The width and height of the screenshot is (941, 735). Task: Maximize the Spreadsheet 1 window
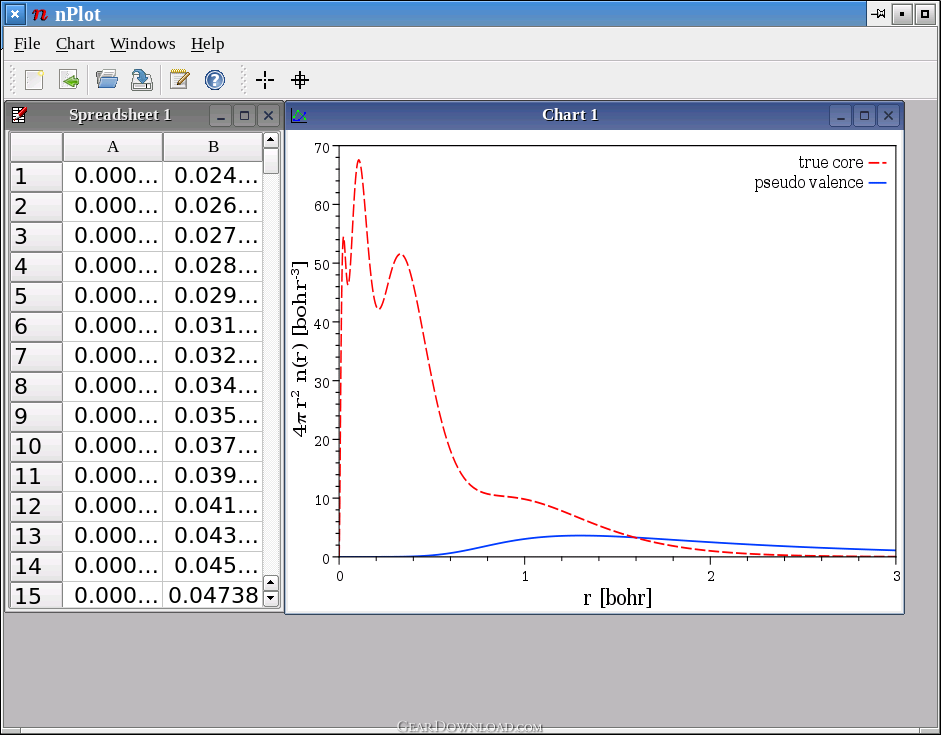click(x=244, y=115)
